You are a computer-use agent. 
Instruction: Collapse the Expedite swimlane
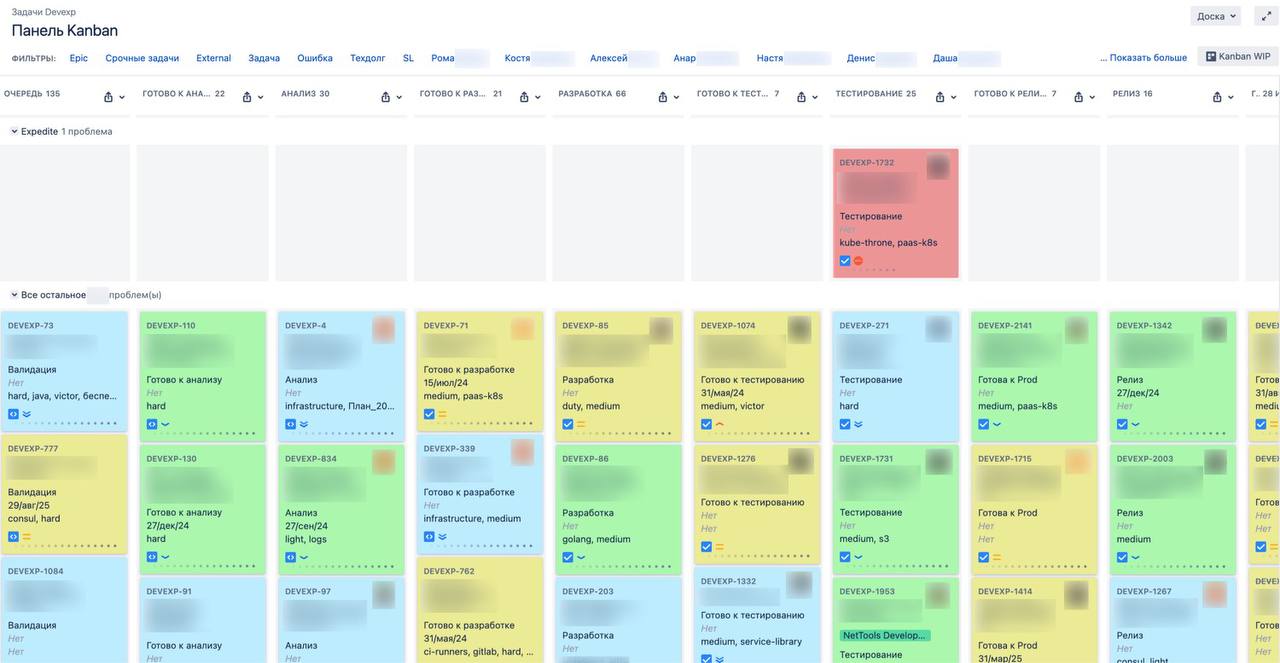tap(12, 130)
